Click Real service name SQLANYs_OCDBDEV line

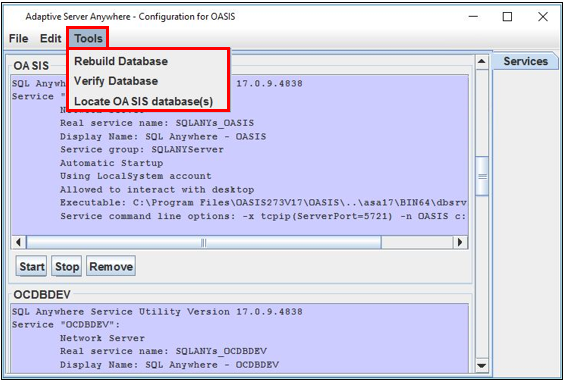(163, 351)
